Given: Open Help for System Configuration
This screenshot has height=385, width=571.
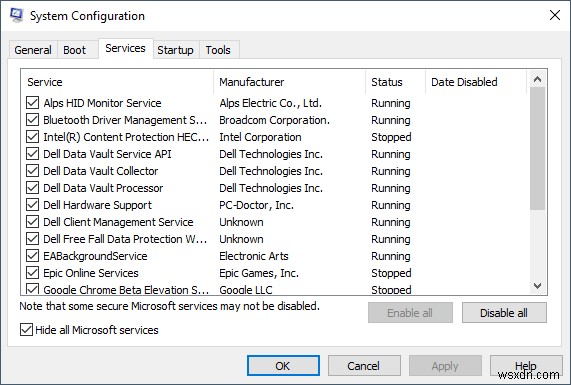Looking at the screenshot, I should click(x=526, y=366).
